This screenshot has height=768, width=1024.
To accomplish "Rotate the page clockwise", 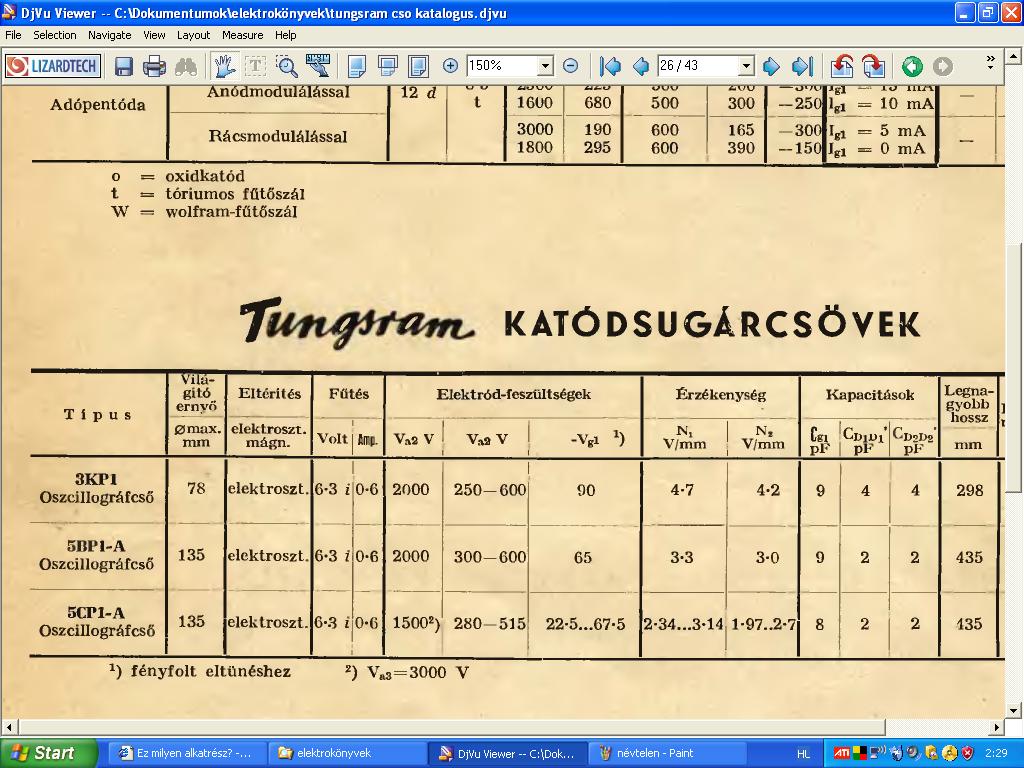I will tap(874, 66).
